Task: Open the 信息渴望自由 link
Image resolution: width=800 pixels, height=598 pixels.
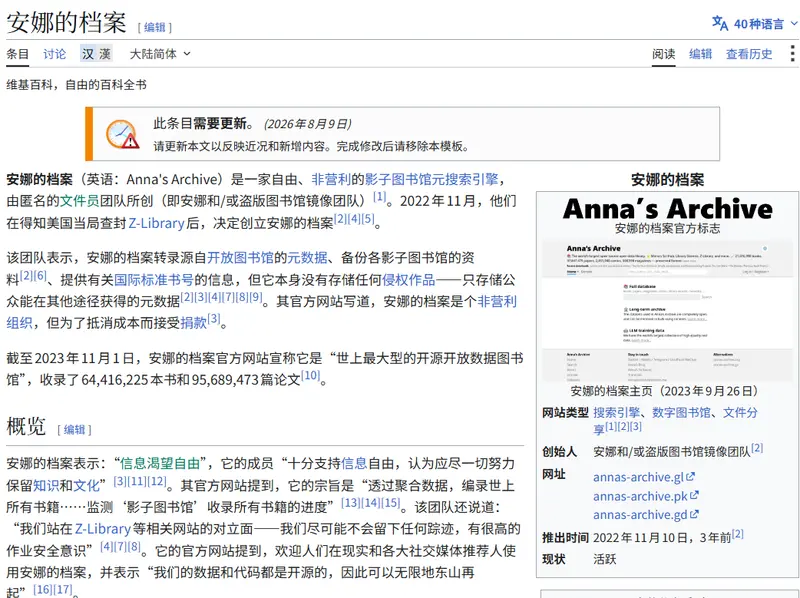Action: pyautogui.click(x=160, y=463)
